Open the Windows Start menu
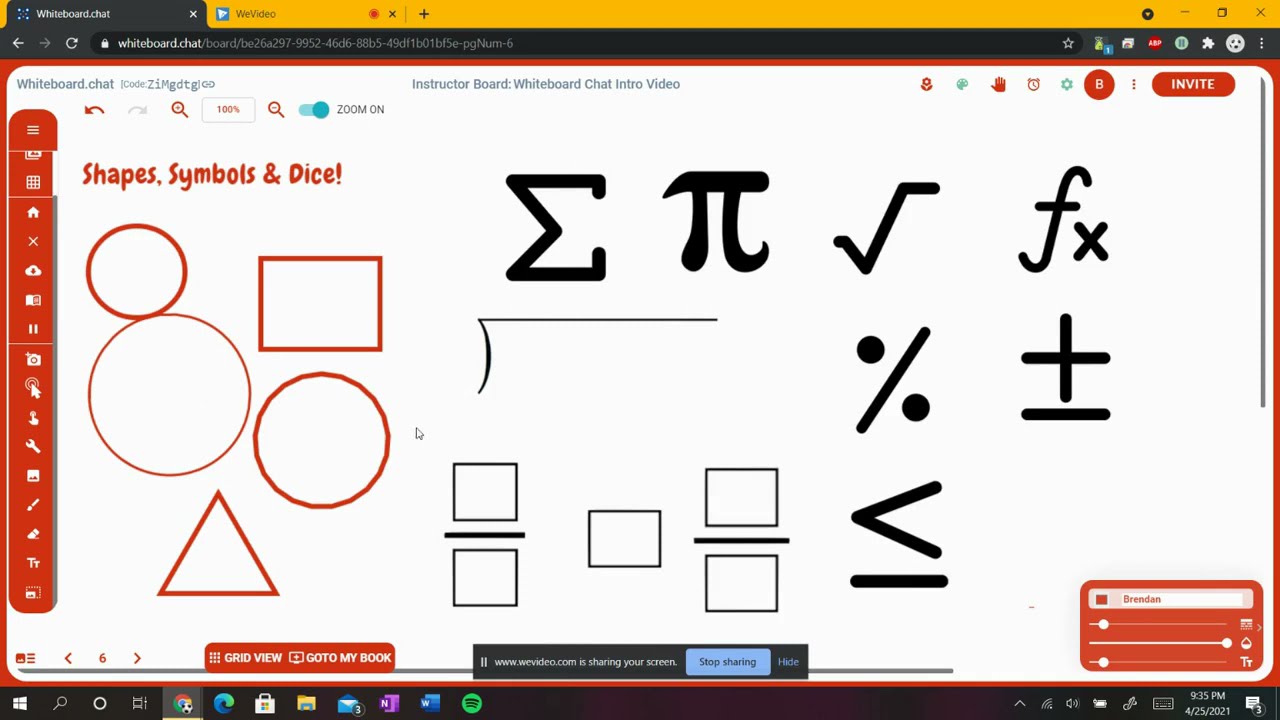The width and height of the screenshot is (1280, 720). [19, 704]
